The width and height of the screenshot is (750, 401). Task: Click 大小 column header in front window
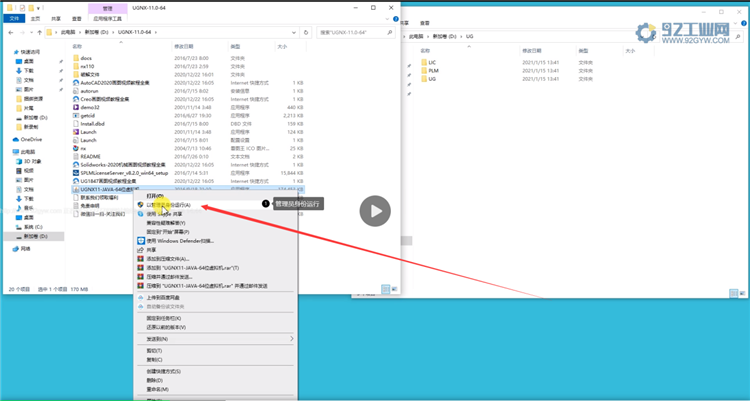tap(282, 46)
